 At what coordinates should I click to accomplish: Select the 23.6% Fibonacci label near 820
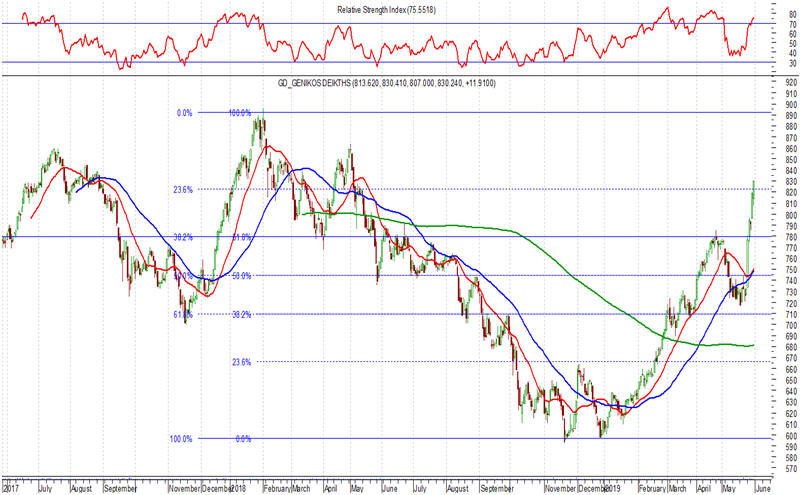click(x=183, y=190)
